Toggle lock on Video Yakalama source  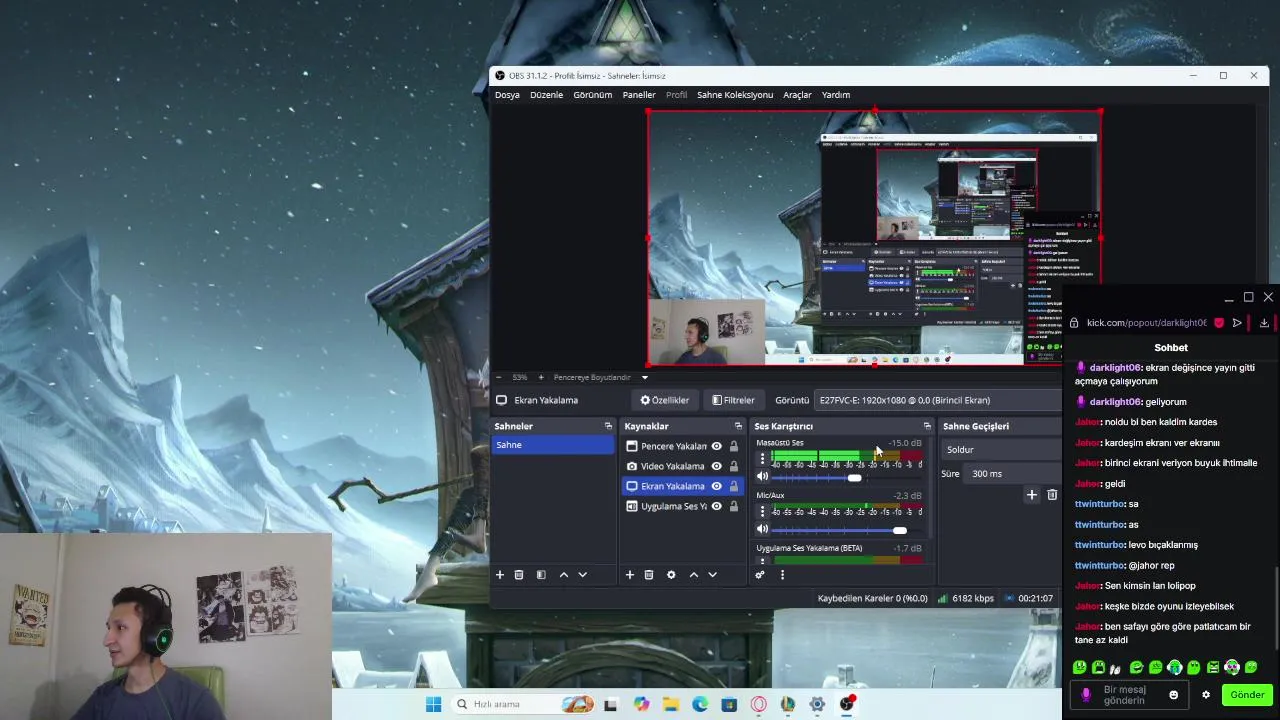734,466
